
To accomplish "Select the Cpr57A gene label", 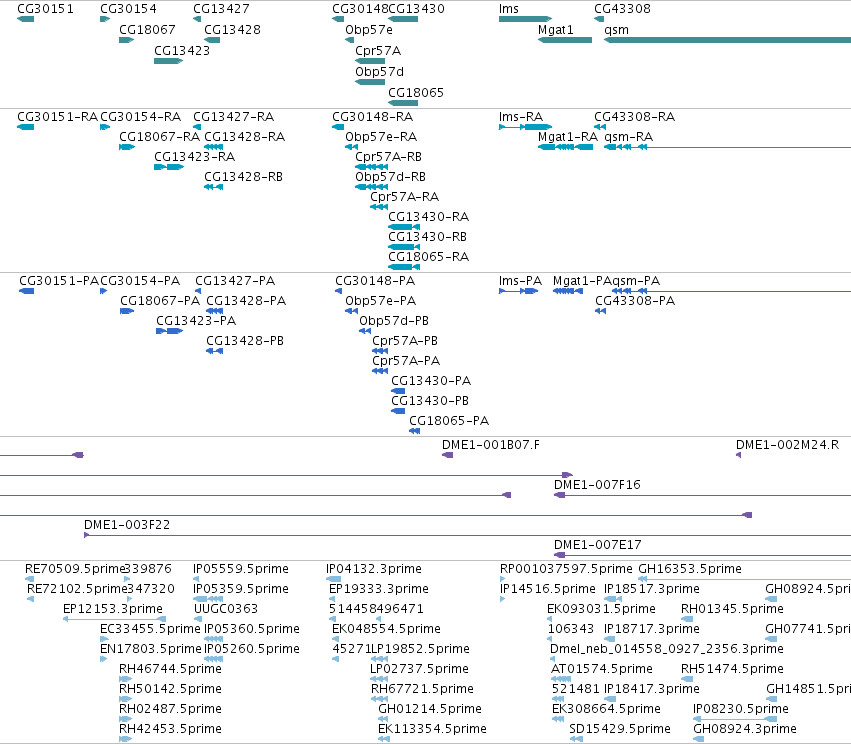I will (378, 50).
